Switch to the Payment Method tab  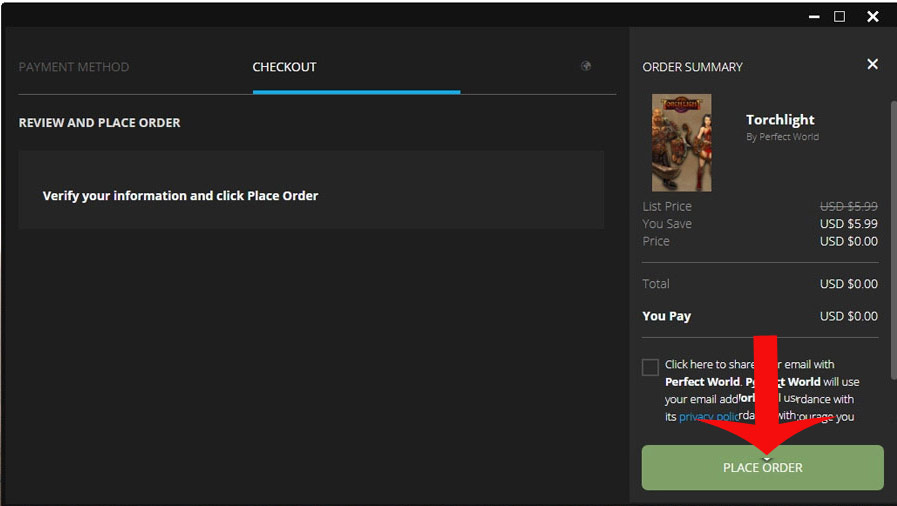tap(74, 67)
